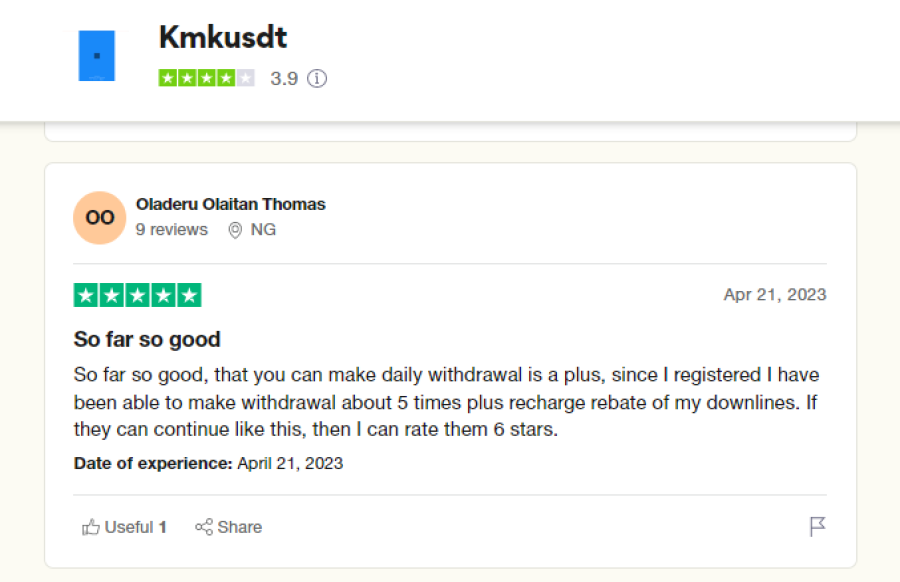Click the Apr 21, 2023 review date
This screenshot has width=900, height=582.
(x=775, y=294)
